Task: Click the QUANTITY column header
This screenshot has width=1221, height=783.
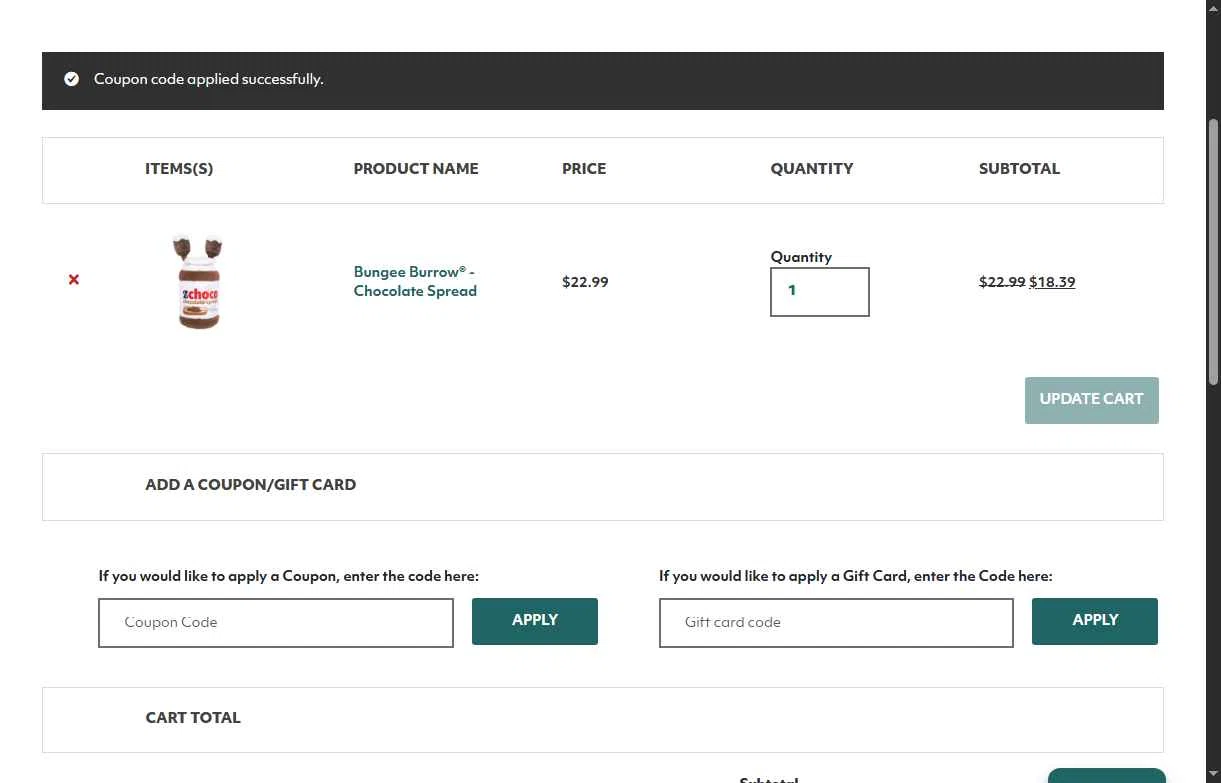Action: pyautogui.click(x=812, y=169)
